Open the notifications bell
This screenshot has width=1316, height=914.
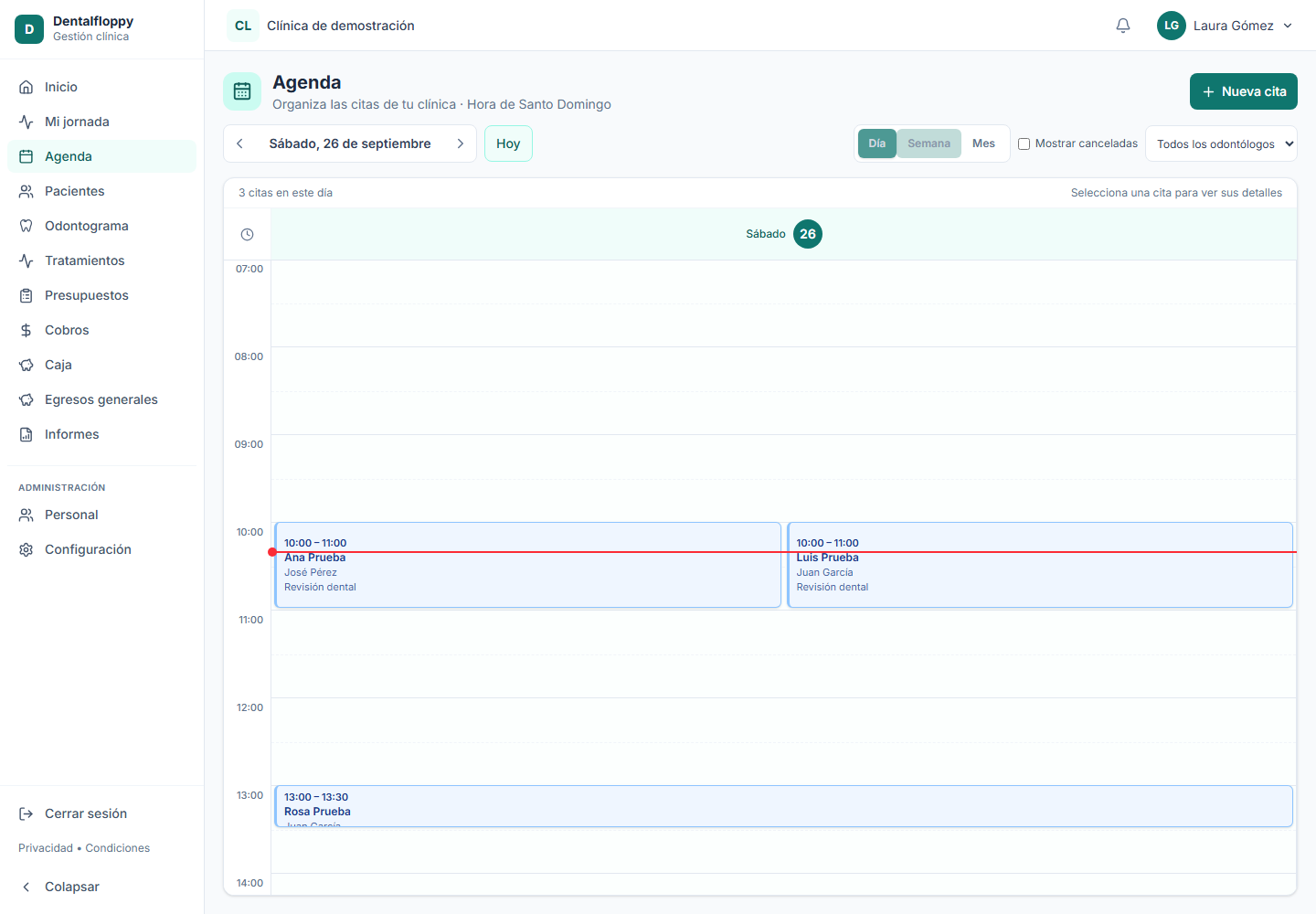tap(1123, 26)
